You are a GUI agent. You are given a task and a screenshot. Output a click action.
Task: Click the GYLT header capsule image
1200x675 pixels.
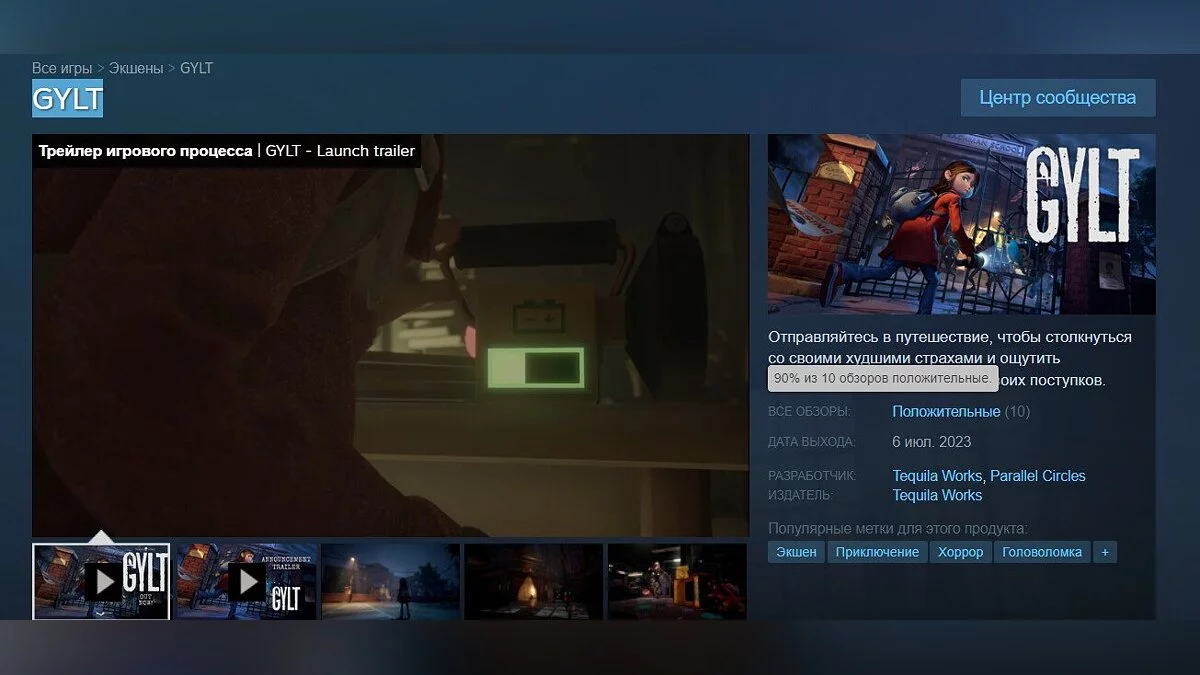tap(962, 225)
